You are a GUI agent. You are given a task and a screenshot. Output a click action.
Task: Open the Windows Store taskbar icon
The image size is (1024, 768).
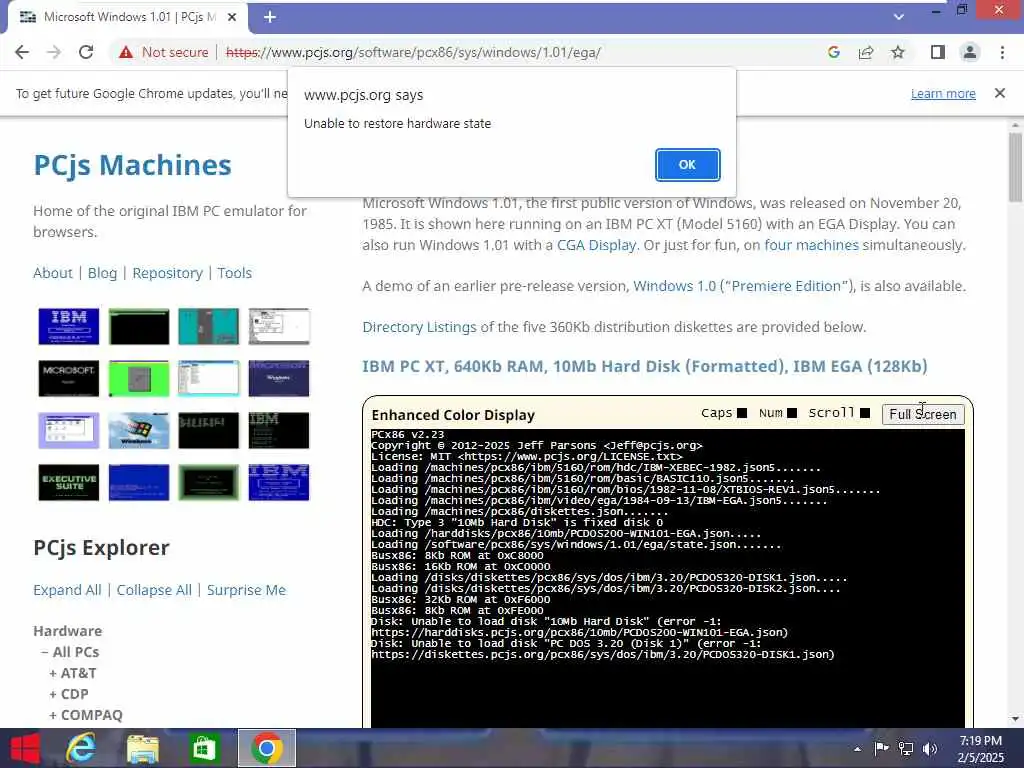pyautogui.click(x=204, y=748)
